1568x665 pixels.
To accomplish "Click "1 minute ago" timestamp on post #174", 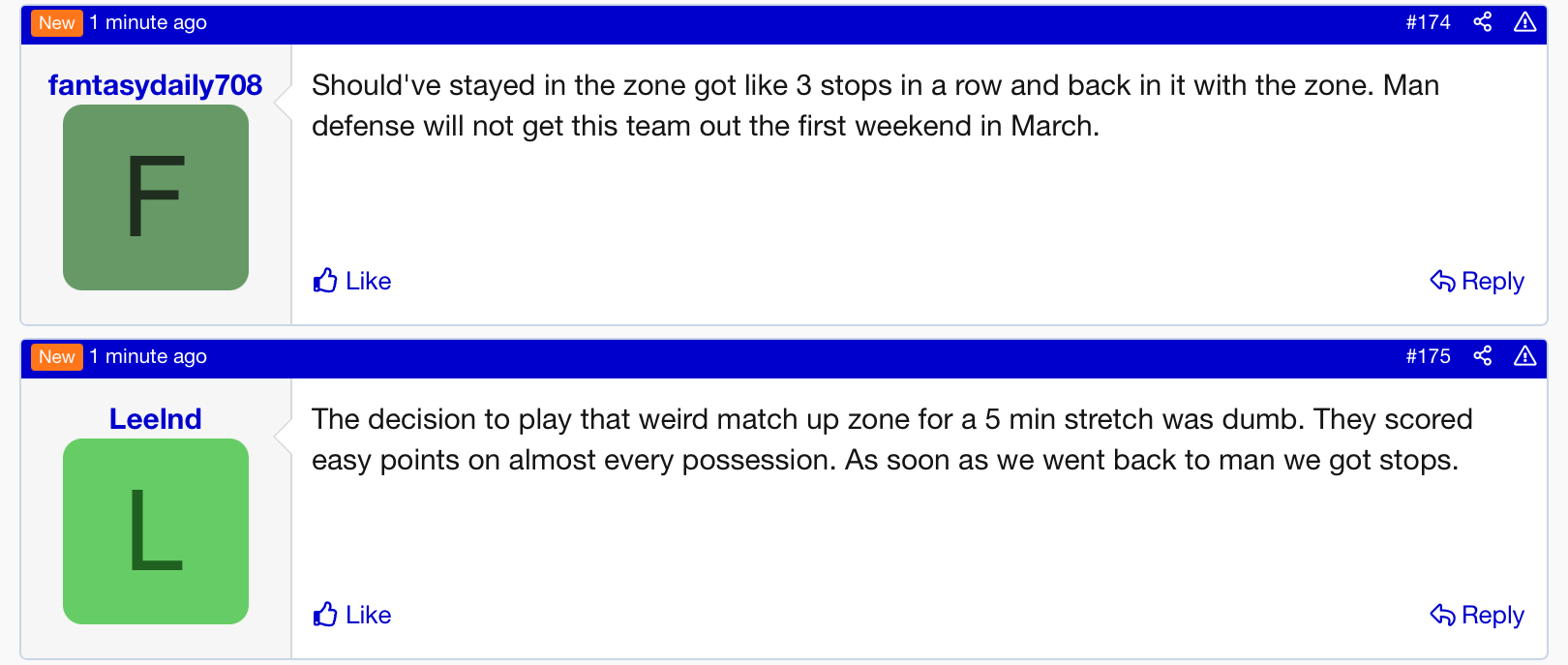I will tap(148, 22).
